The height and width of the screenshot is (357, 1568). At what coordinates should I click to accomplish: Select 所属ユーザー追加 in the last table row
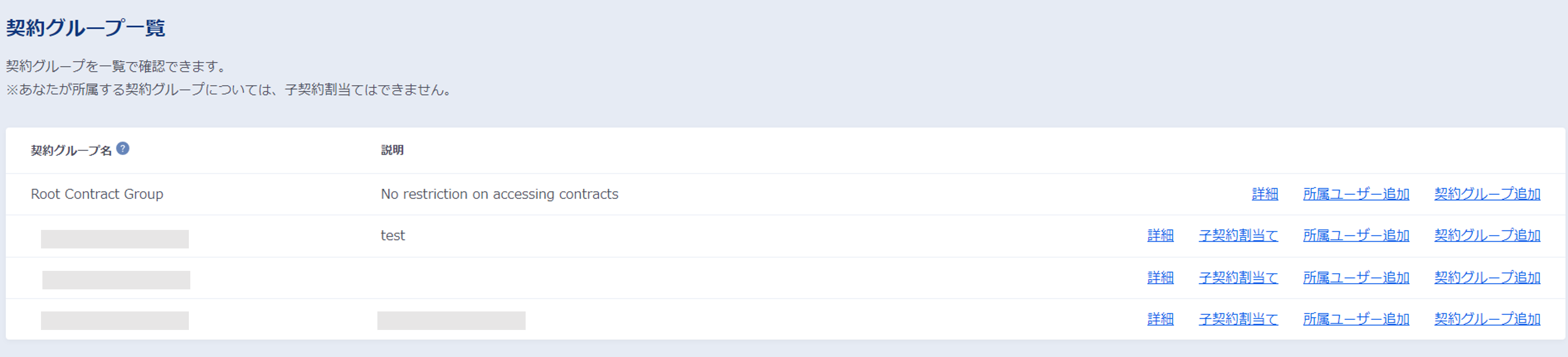point(1356,319)
